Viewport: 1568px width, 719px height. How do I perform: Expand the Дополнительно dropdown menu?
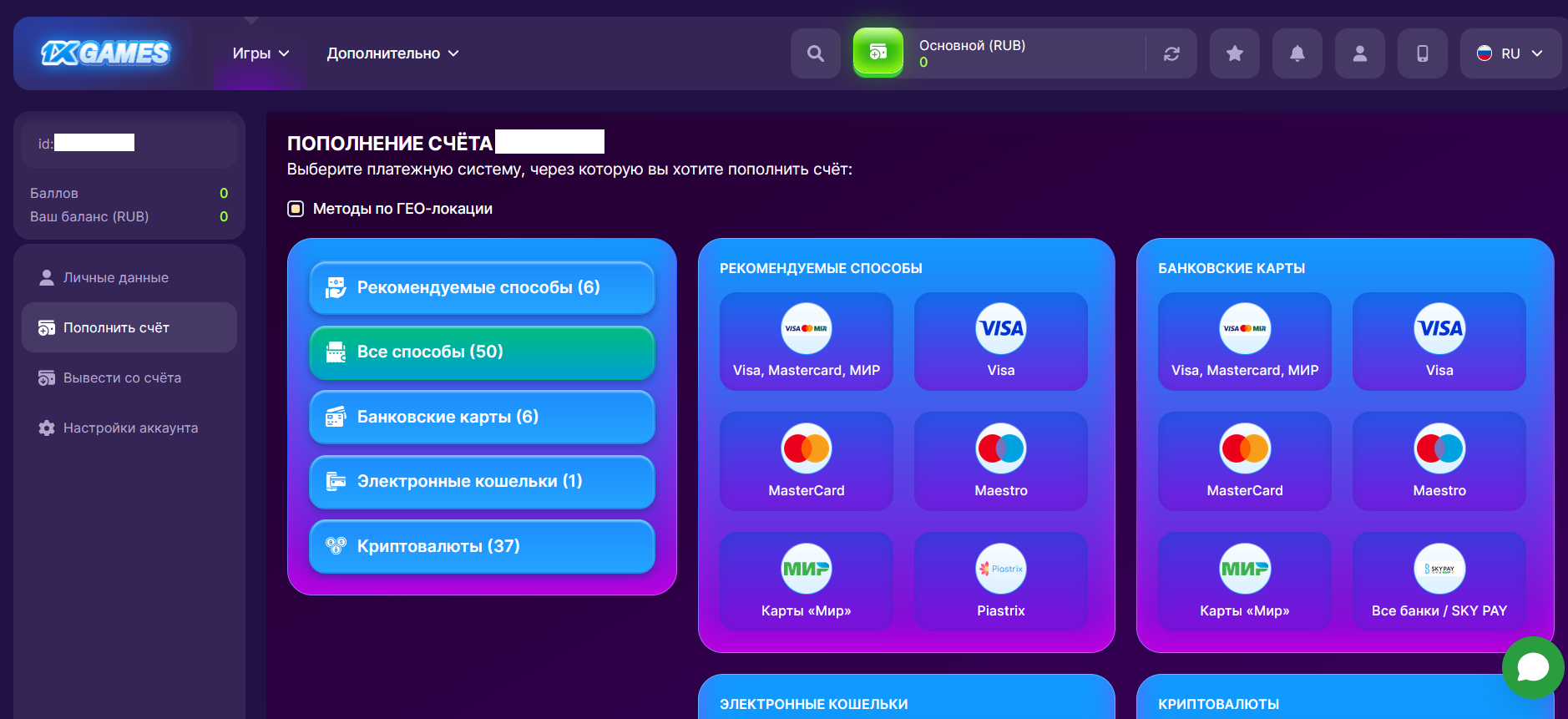click(393, 53)
